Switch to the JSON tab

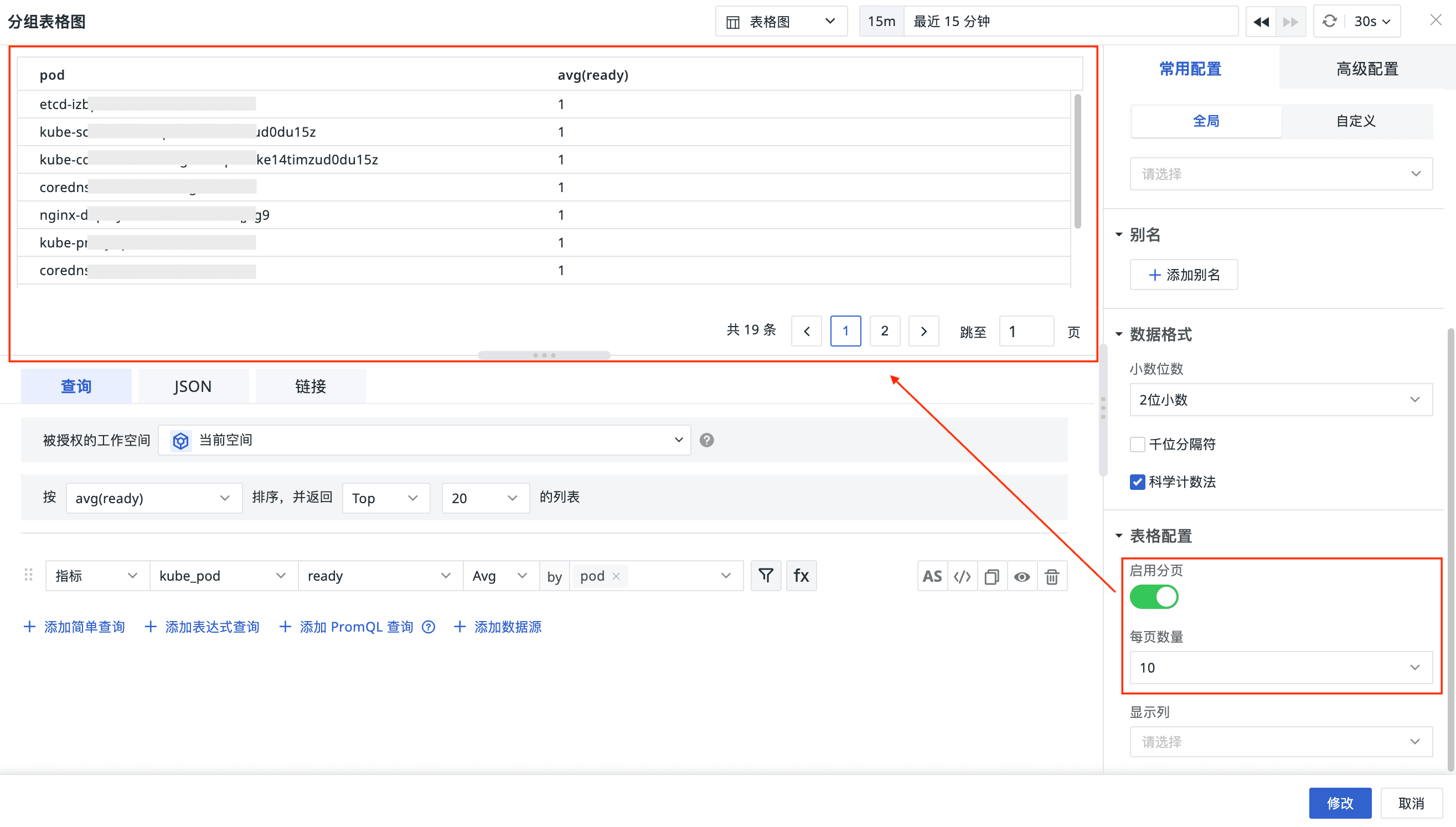coord(193,387)
